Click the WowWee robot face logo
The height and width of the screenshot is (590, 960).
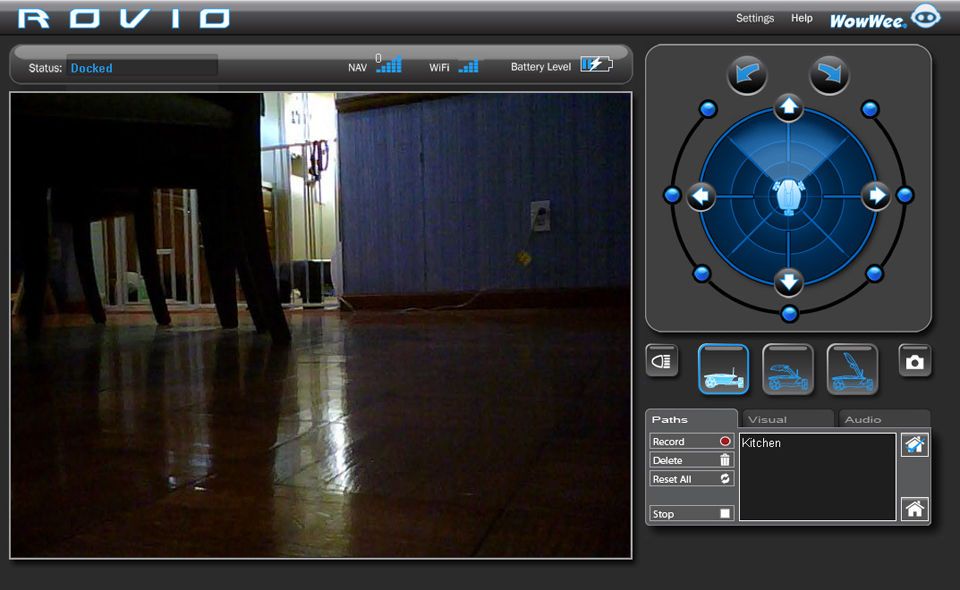pos(926,16)
